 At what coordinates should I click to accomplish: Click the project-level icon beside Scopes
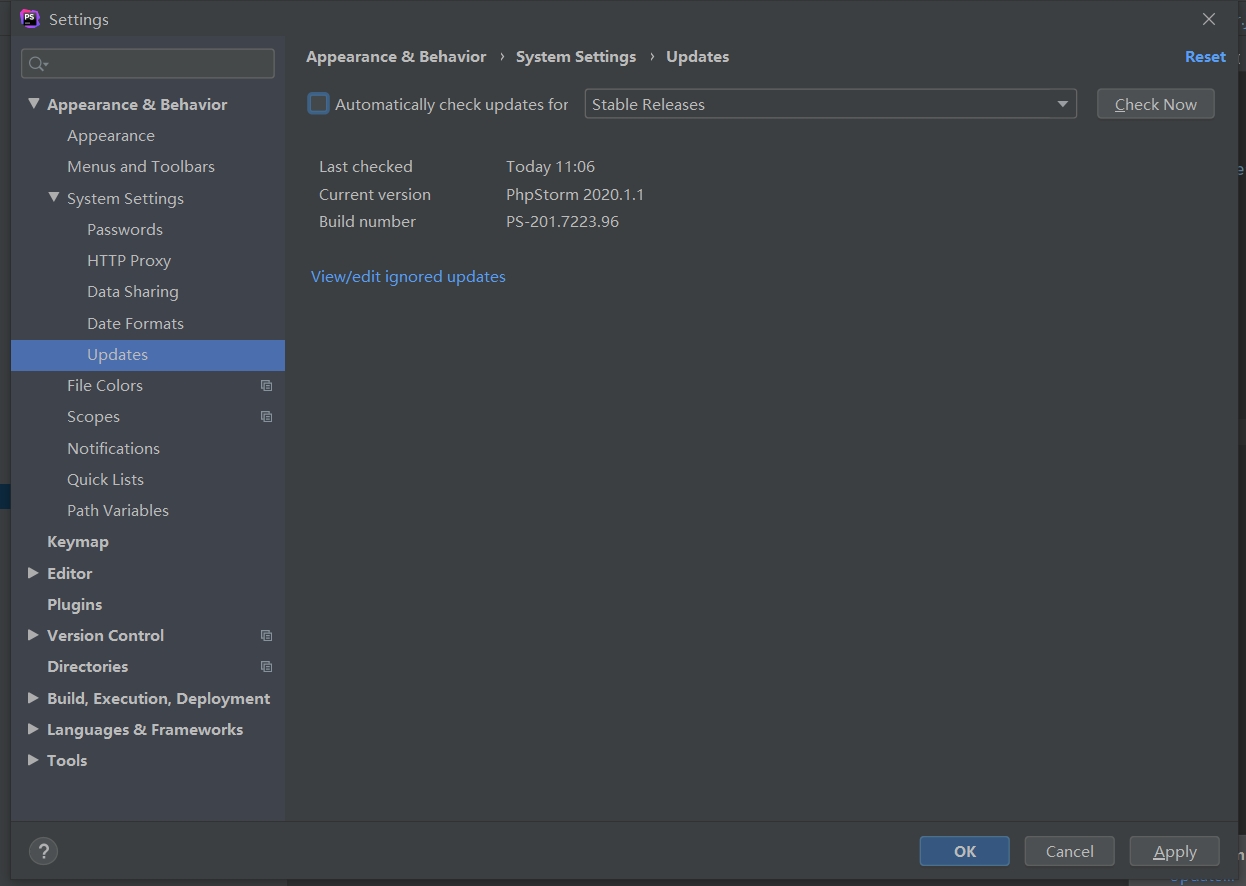tap(266, 417)
